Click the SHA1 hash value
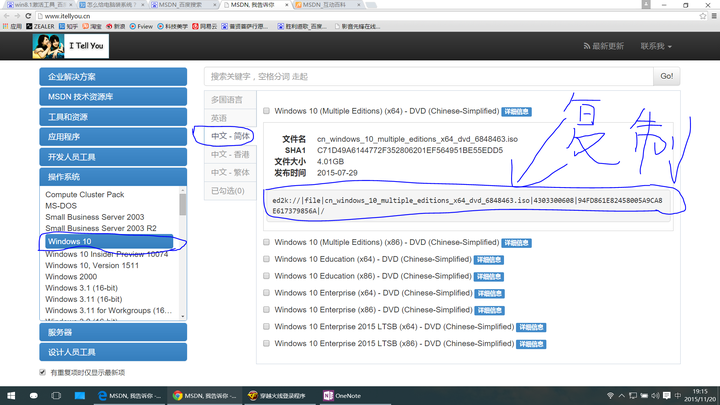The width and height of the screenshot is (720, 405). tap(410, 150)
